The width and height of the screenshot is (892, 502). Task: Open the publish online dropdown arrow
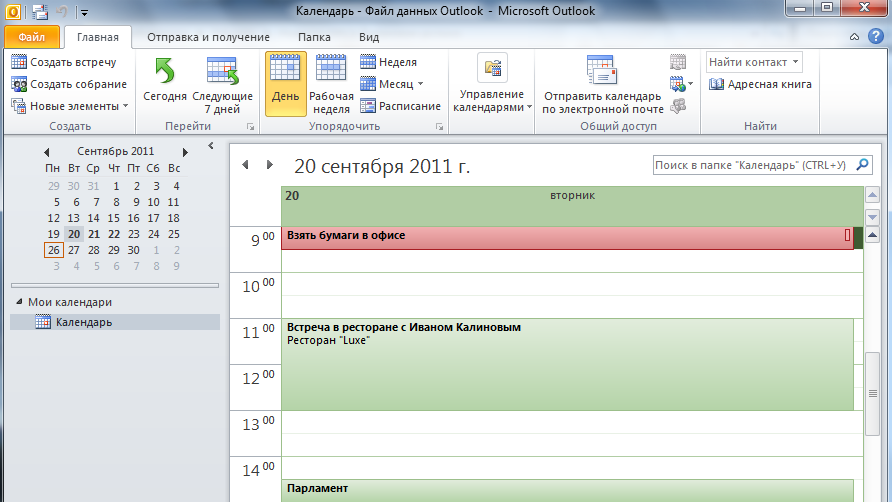691,84
